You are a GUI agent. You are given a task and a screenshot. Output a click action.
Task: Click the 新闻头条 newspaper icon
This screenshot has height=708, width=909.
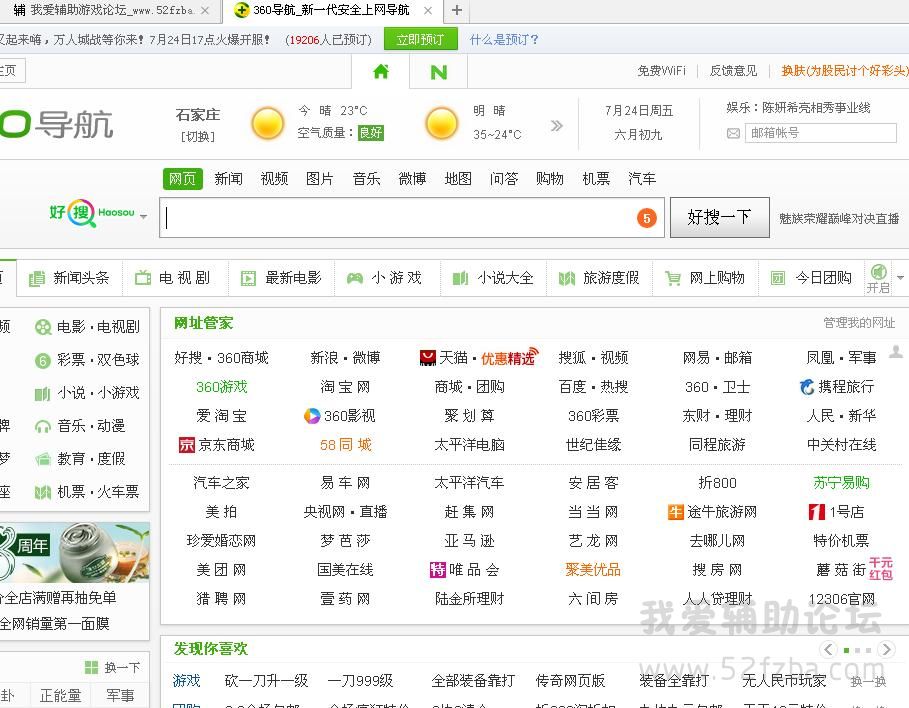pos(37,278)
